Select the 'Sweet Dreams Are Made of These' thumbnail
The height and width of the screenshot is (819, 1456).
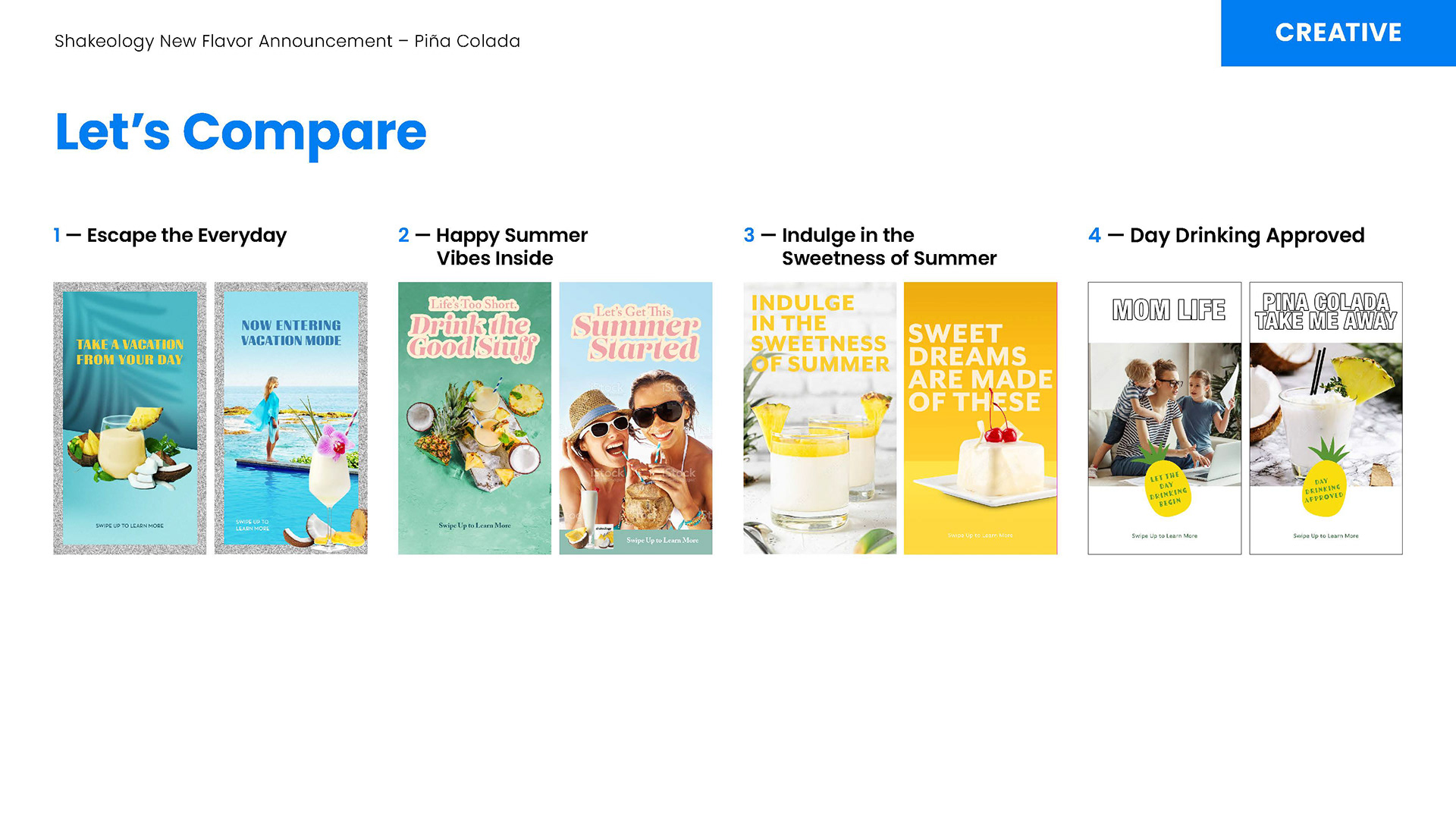981,418
